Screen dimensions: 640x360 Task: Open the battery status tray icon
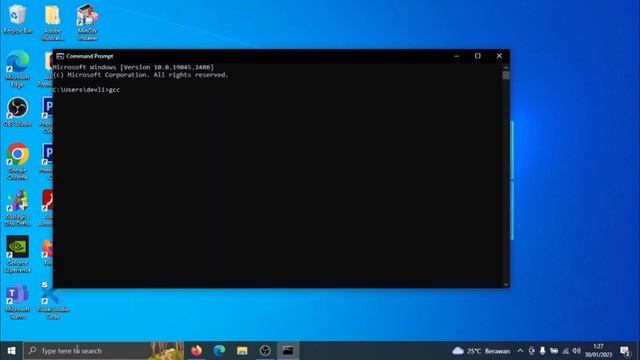click(554, 351)
